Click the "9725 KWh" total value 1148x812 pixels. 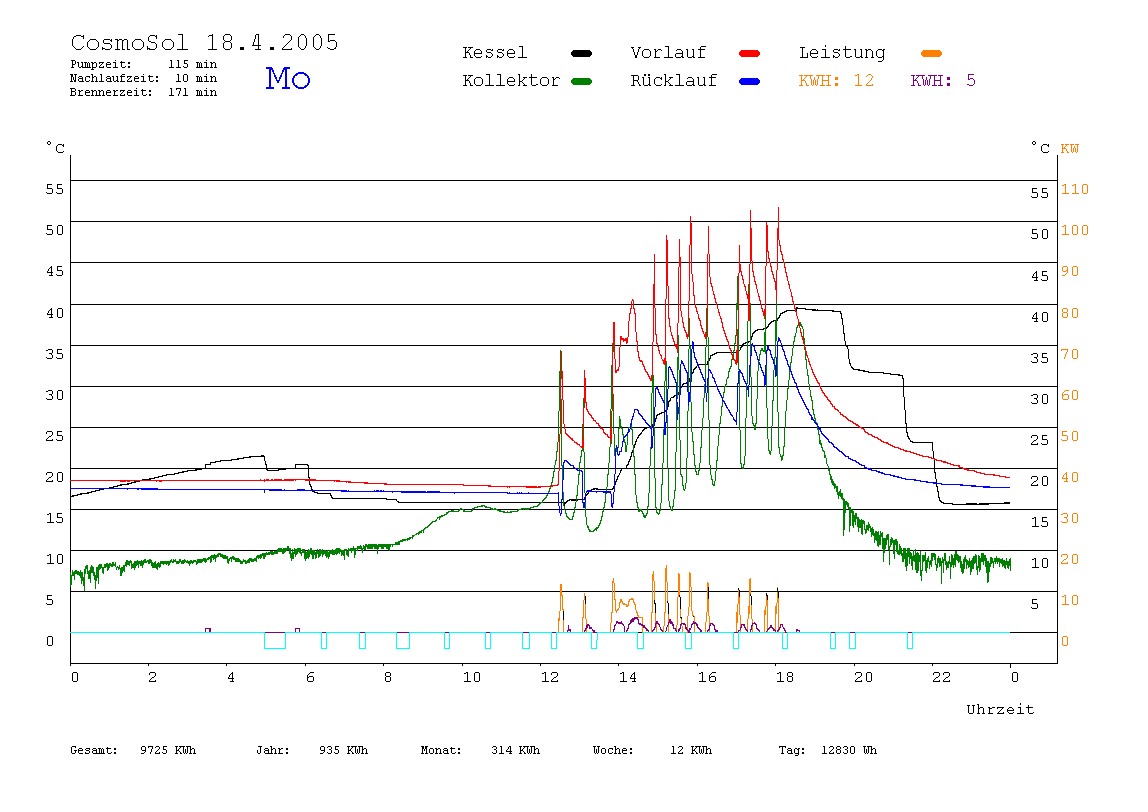tap(168, 750)
